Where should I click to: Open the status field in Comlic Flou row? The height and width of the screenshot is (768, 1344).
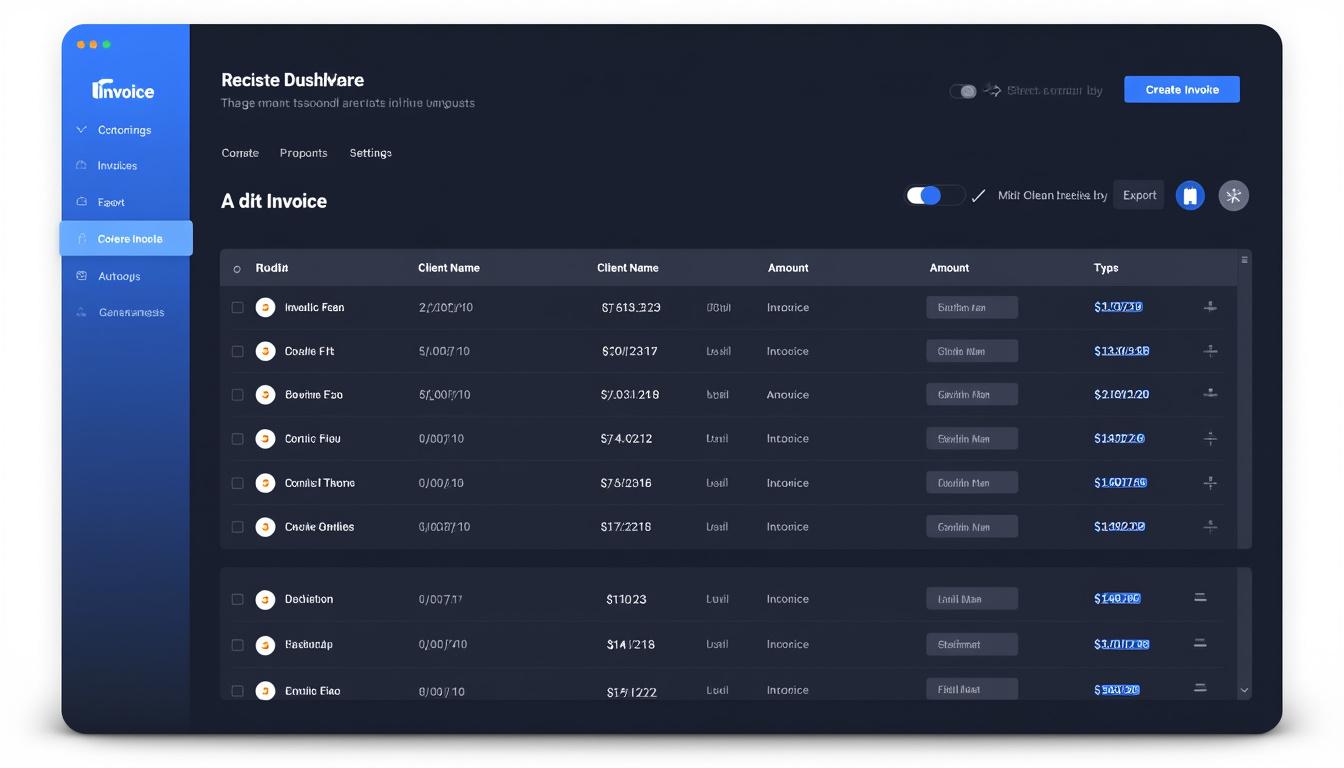coord(972,439)
